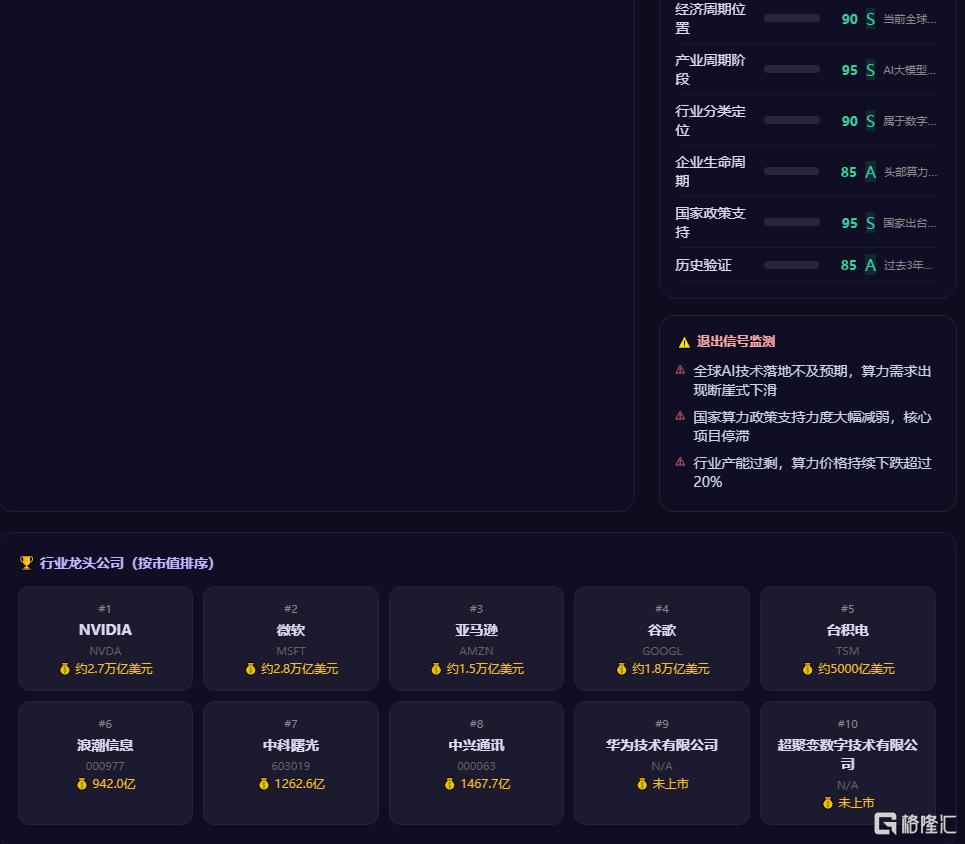
Task: Click the exit signal 行业产能过剩 text
Action: point(812,472)
